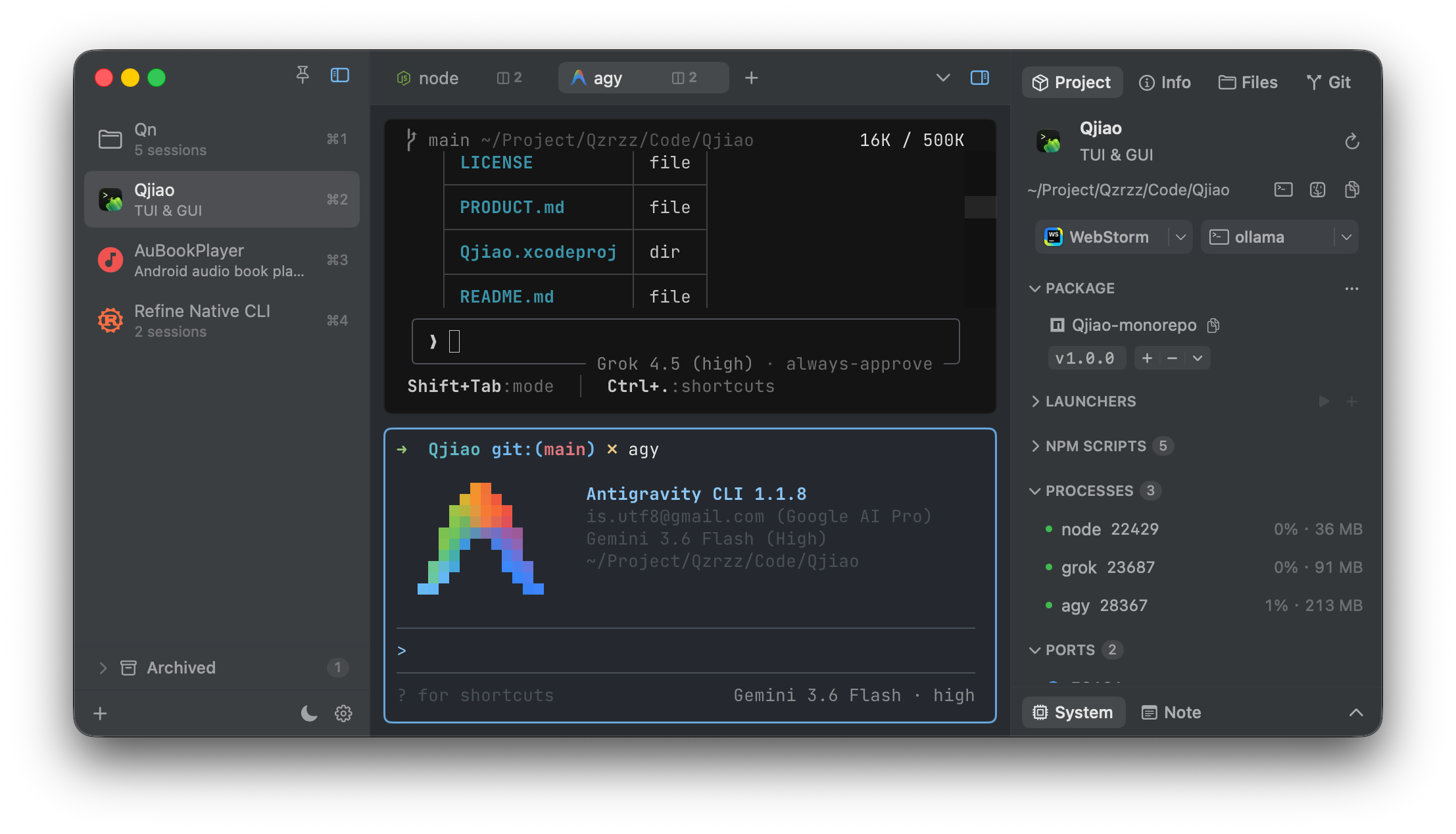Switch to the Note bottom tab
This screenshot has height=834, width=1456.
[1172, 712]
